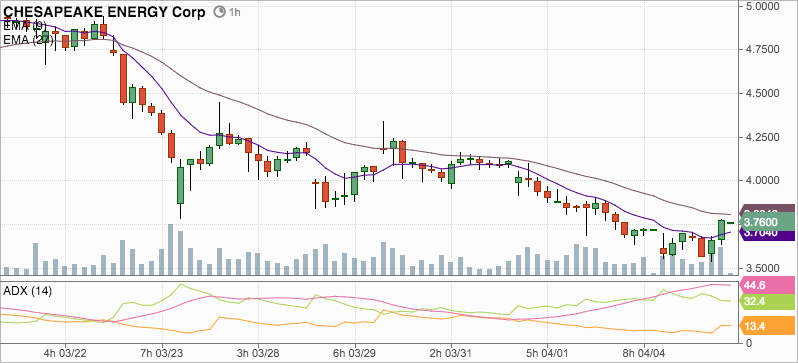Click the 6h 03/29 time axis label

355,353
